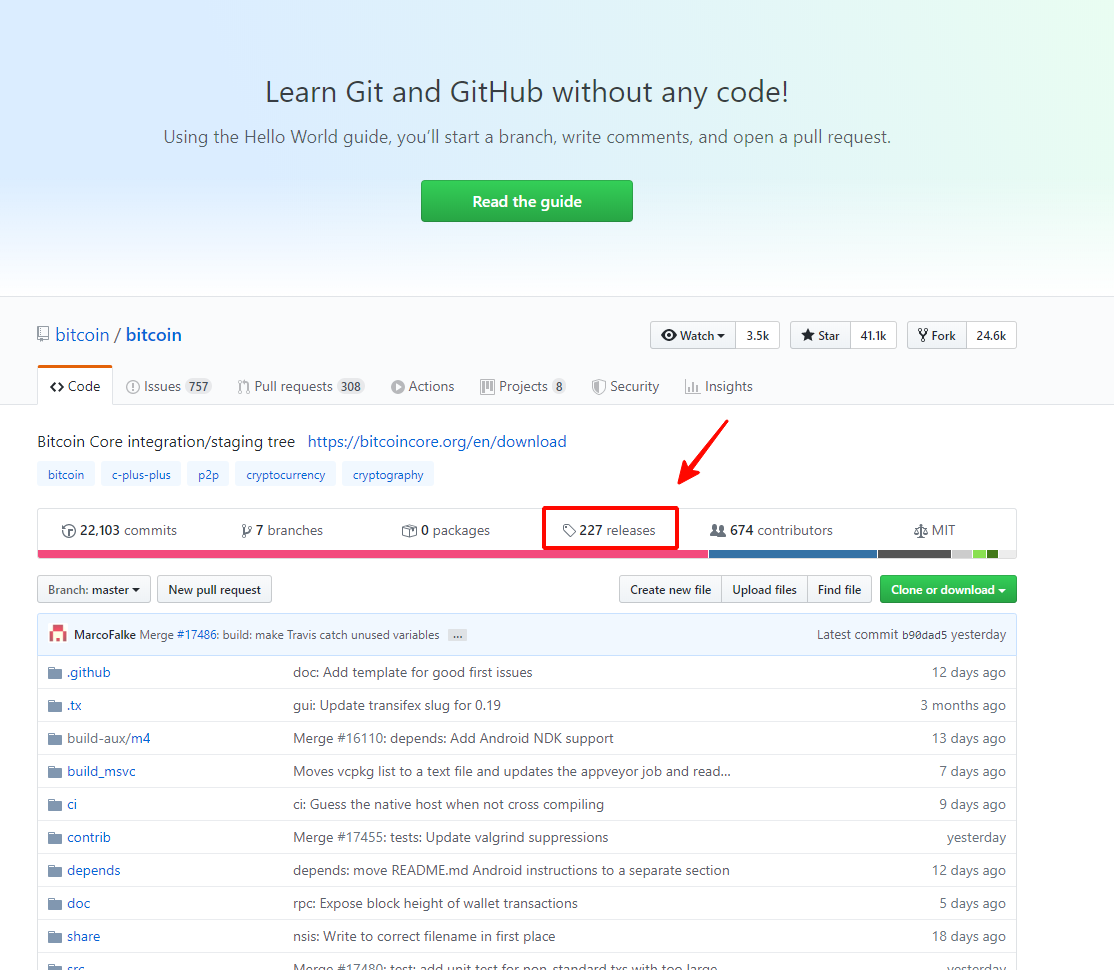View the 24.6k forks count
The image size is (1114, 970).
pyautogui.click(x=991, y=335)
